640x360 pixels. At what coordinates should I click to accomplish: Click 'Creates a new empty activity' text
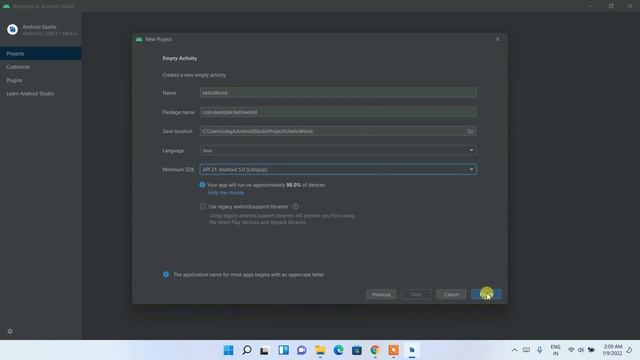pyautogui.click(x=194, y=75)
